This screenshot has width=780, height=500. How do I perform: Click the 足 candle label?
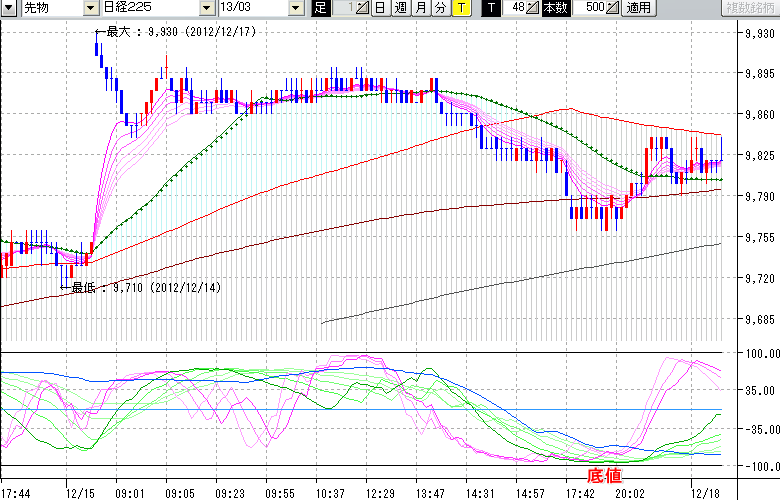pos(320,8)
